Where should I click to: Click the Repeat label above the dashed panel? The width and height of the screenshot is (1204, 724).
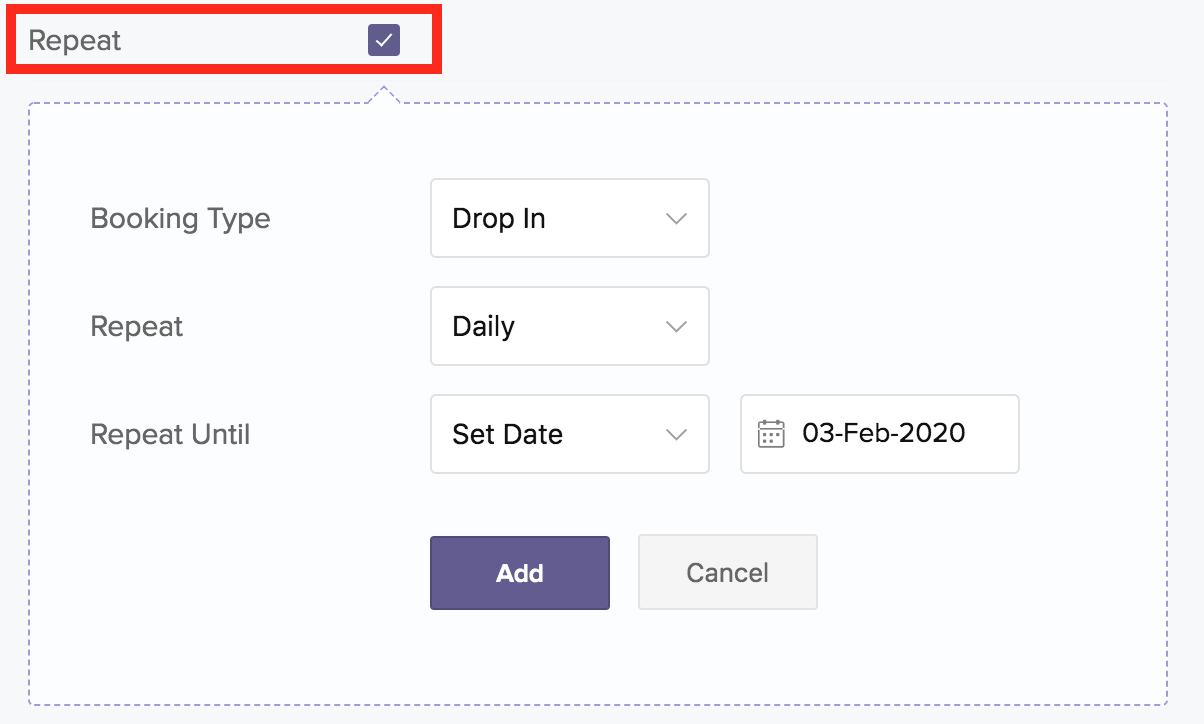pos(74,41)
